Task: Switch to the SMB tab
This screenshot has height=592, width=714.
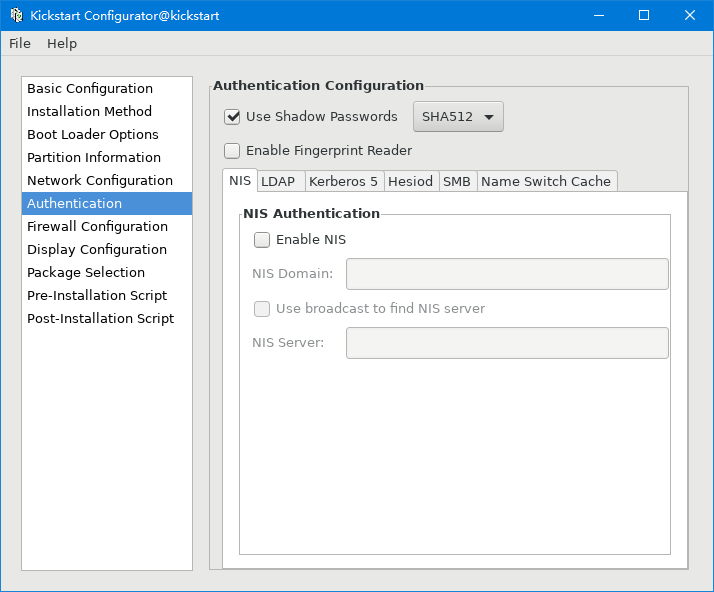Action: tap(457, 181)
